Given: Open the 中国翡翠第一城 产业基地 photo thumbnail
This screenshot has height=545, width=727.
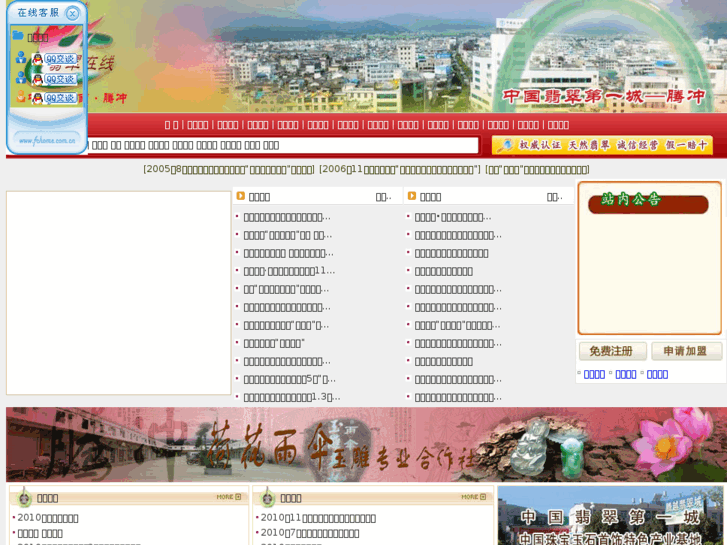Looking at the screenshot, I should coord(610,516).
